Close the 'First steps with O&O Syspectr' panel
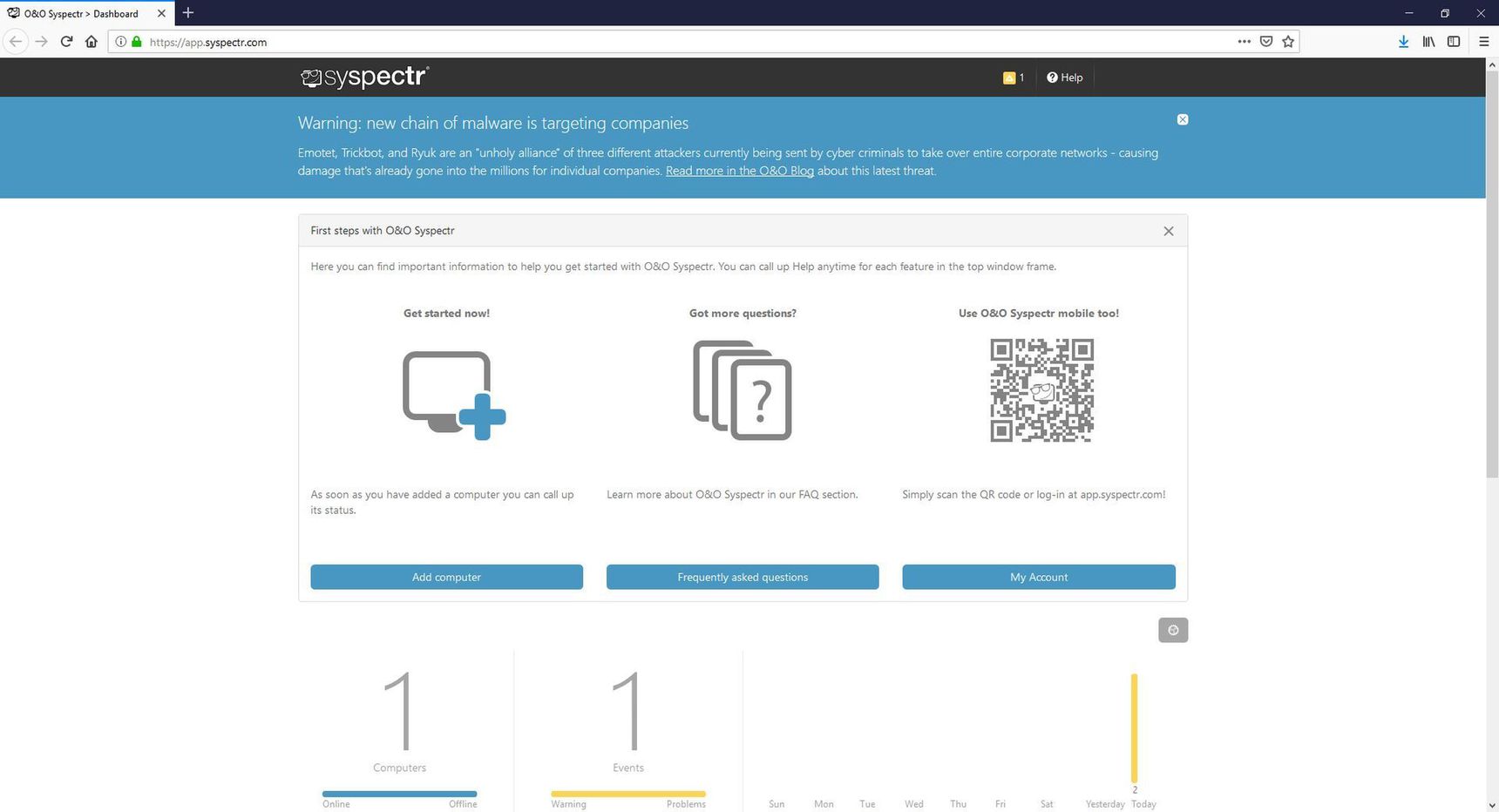1499x812 pixels. tap(1169, 231)
